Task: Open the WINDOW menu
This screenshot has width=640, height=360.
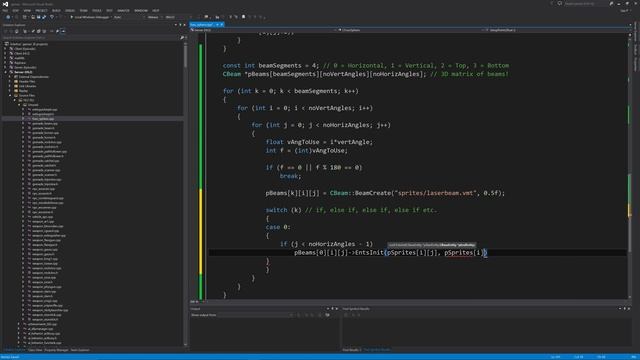Action: (x=141, y=11)
